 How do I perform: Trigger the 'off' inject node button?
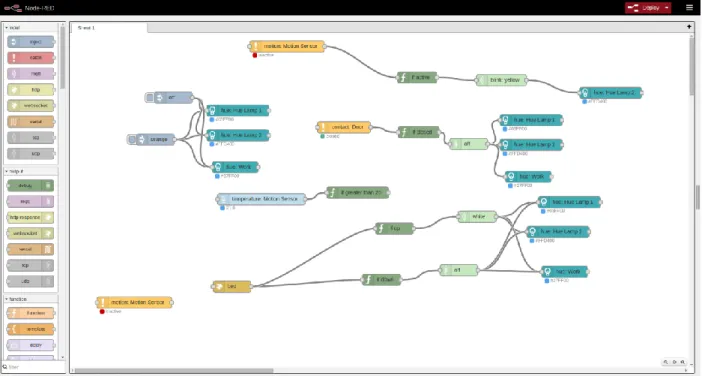pos(150,97)
